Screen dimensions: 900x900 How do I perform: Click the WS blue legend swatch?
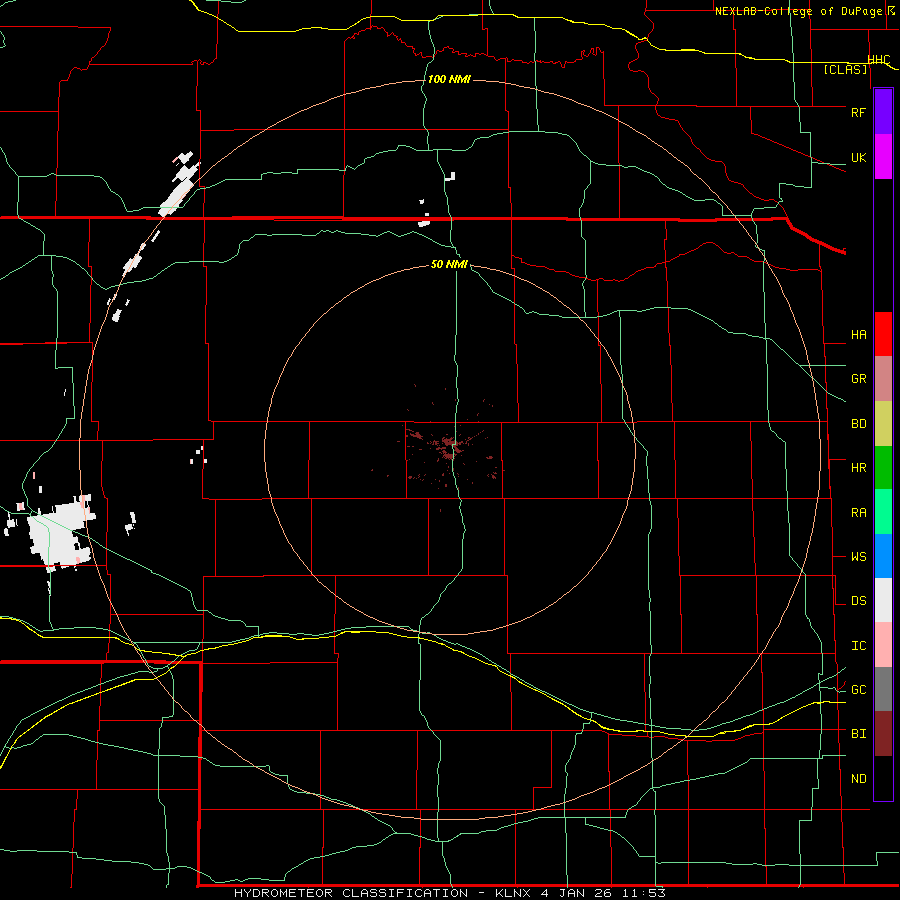[883, 556]
